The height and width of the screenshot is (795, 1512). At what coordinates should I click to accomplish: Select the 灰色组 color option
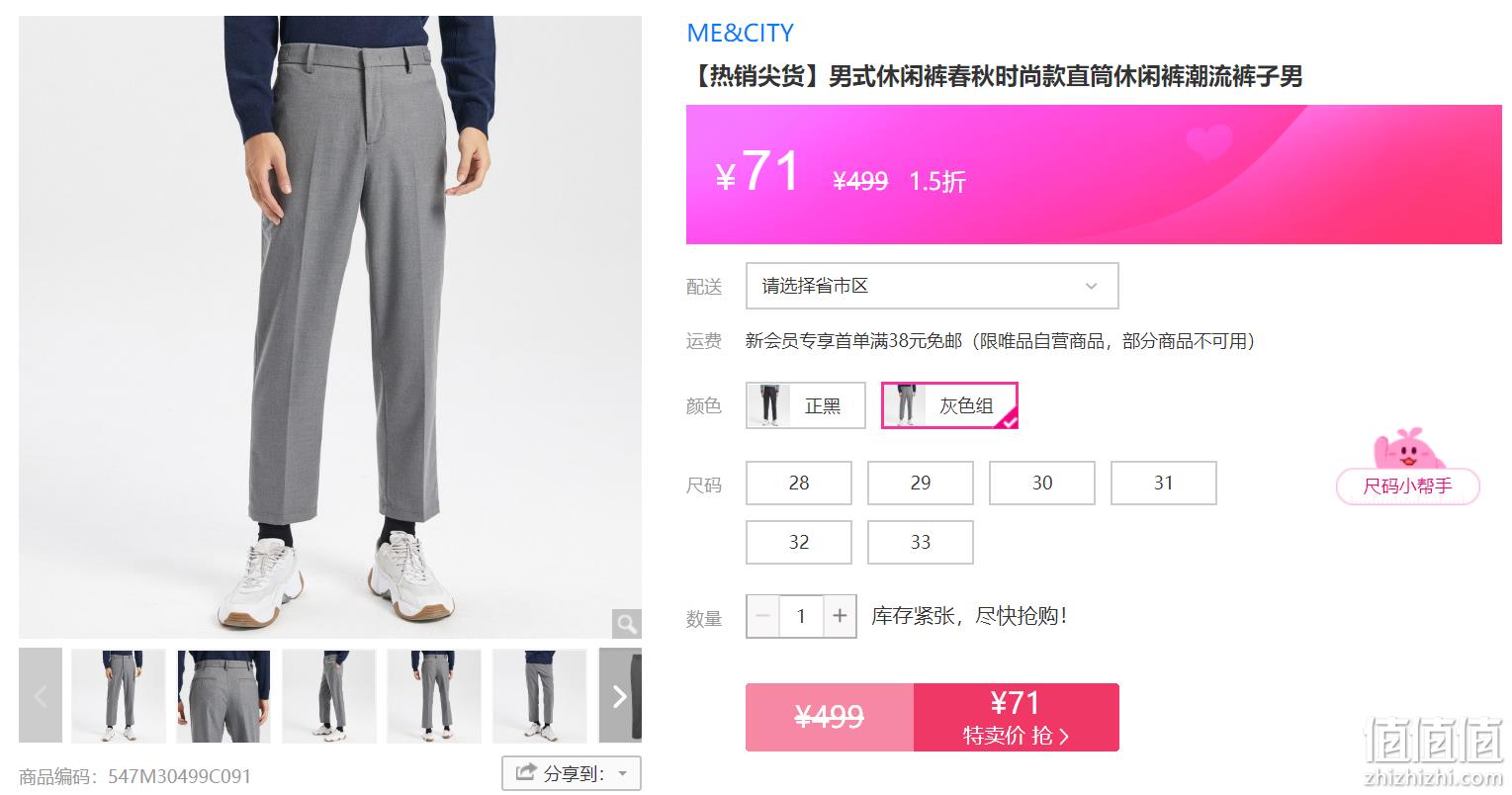(x=949, y=405)
